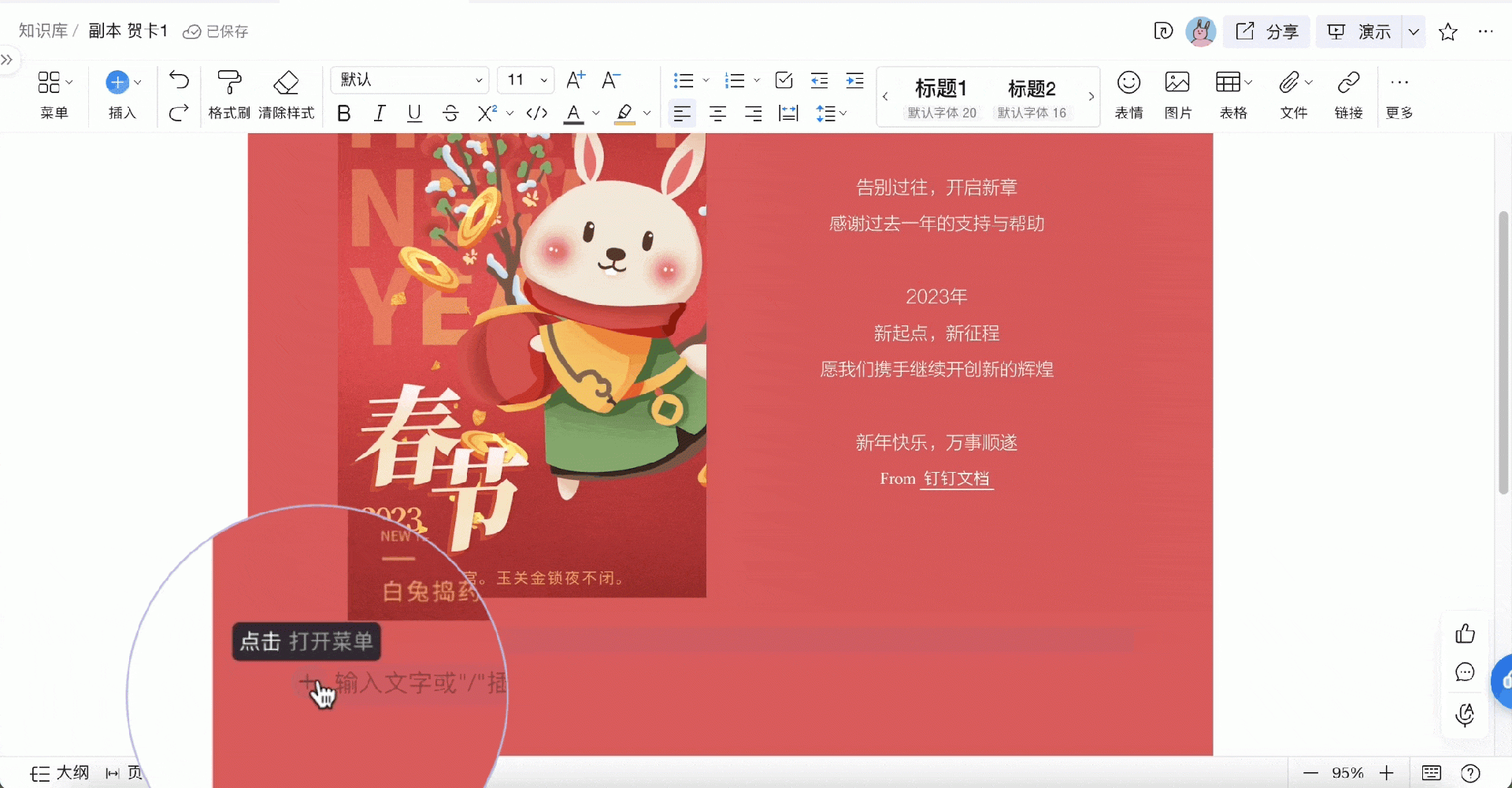Click the 输入文字 placeholder text line
Image resolution: width=1512 pixels, height=788 pixels.
pos(421,682)
